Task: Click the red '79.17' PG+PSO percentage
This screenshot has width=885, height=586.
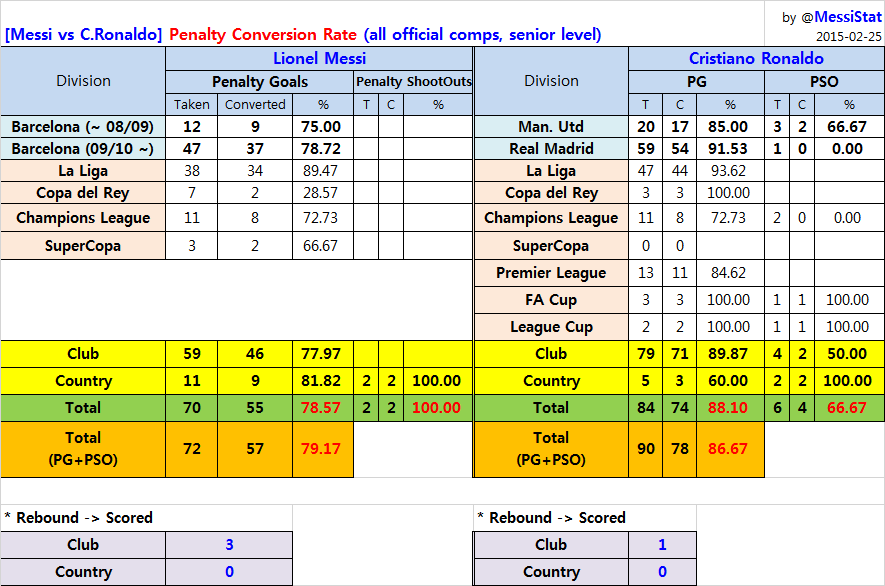Action: pyautogui.click(x=323, y=449)
